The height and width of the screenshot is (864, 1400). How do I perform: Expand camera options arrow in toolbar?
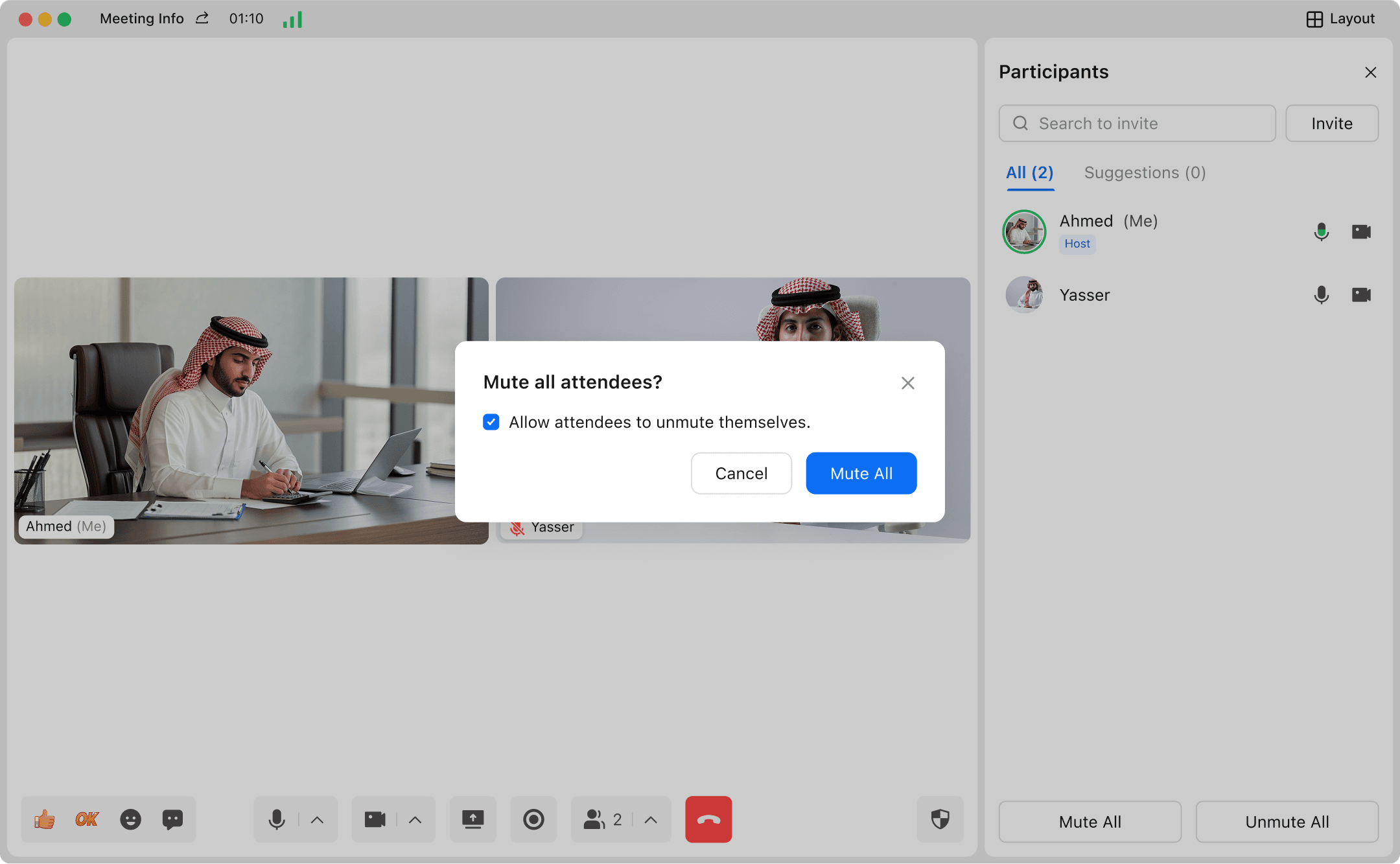(x=415, y=820)
